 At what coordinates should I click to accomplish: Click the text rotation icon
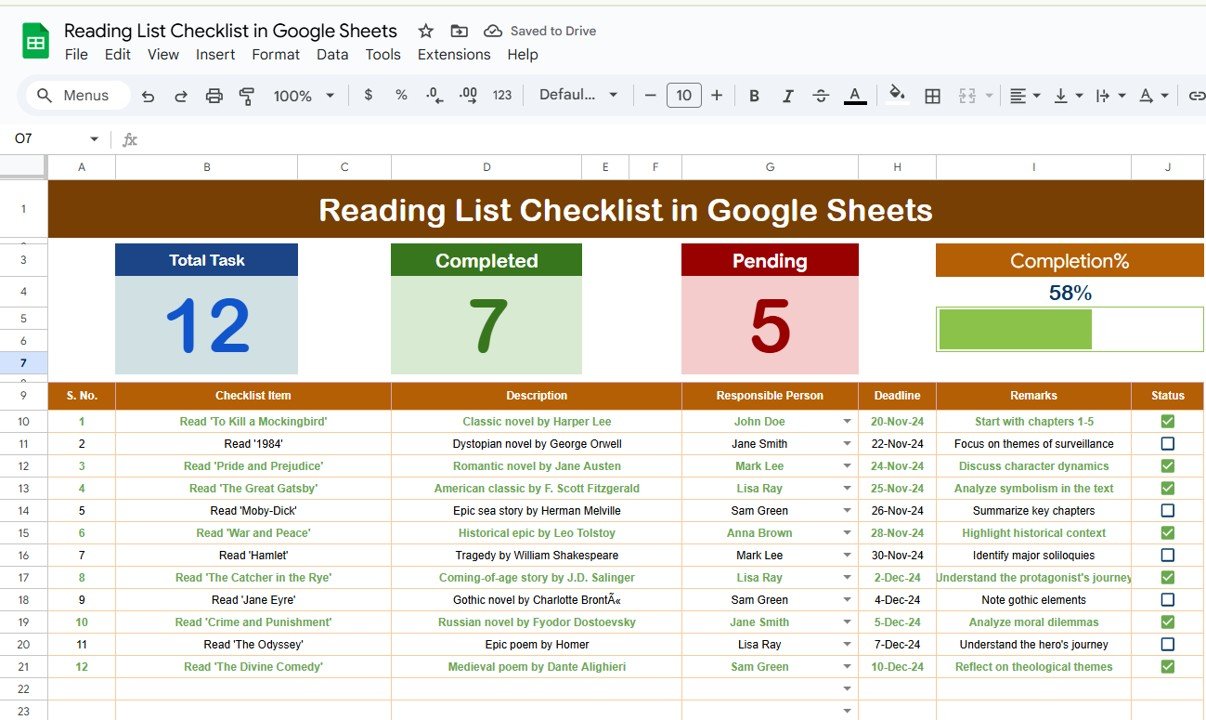pyautogui.click(x=1147, y=96)
